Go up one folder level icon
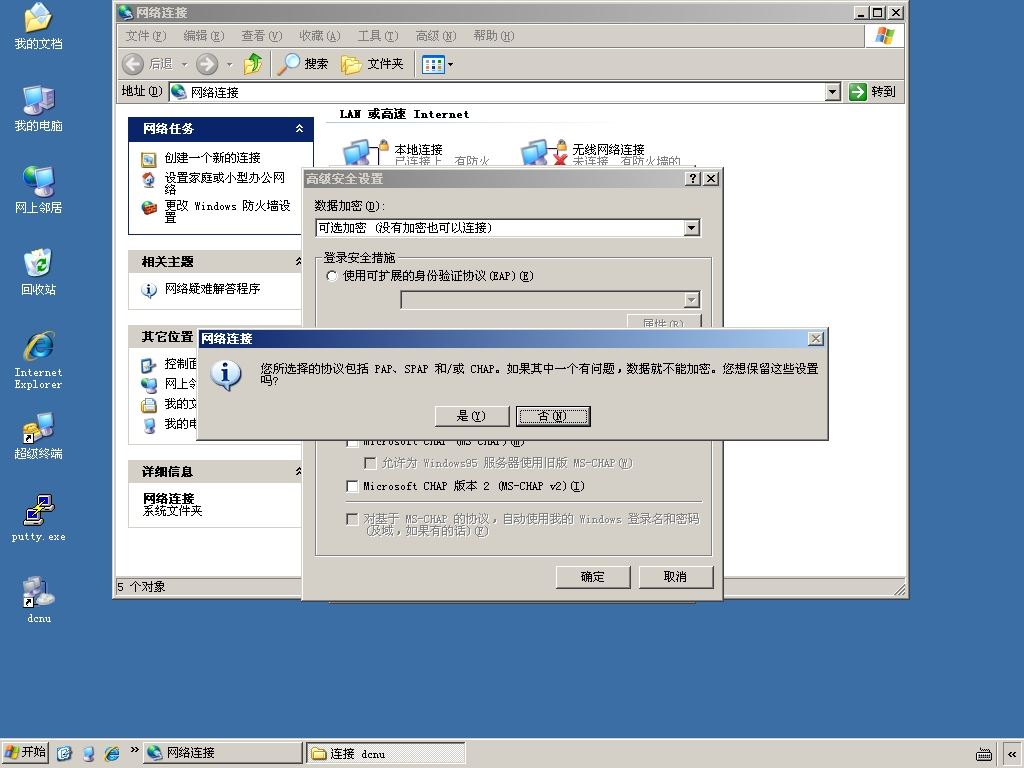 pyautogui.click(x=253, y=64)
